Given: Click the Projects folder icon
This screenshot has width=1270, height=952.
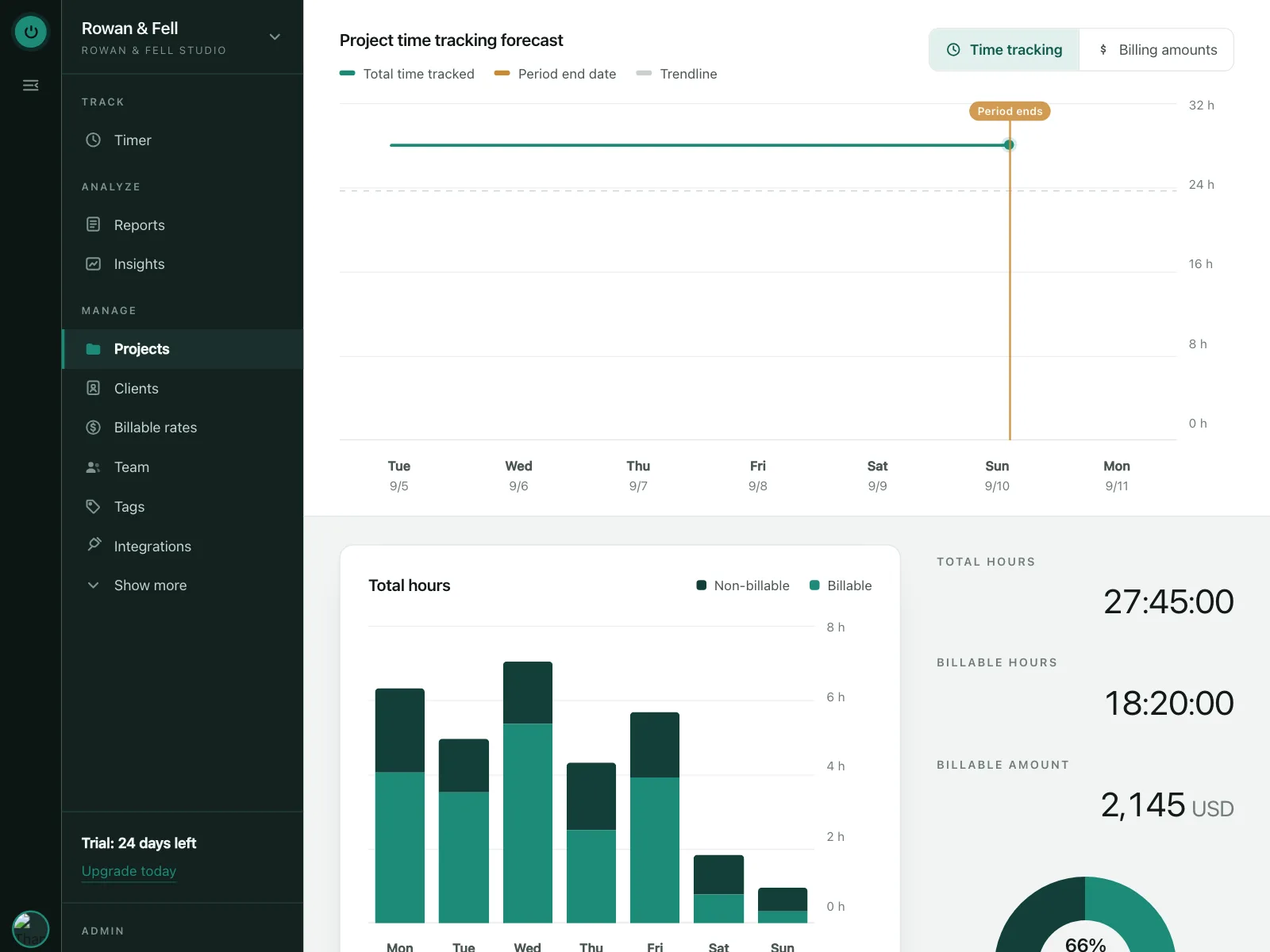Looking at the screenshot, I should point(93,349).
